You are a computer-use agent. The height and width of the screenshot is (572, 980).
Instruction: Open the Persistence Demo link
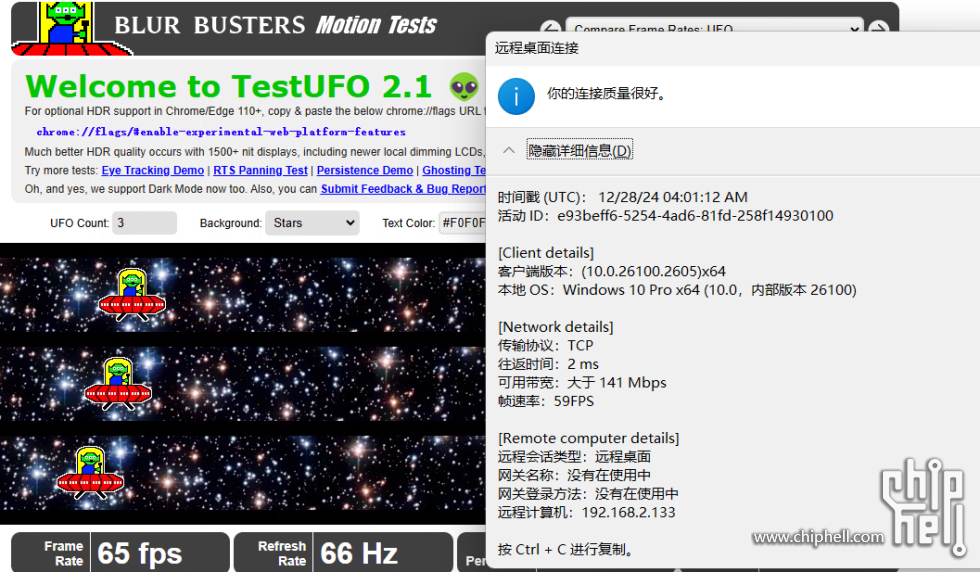[364, 170]
